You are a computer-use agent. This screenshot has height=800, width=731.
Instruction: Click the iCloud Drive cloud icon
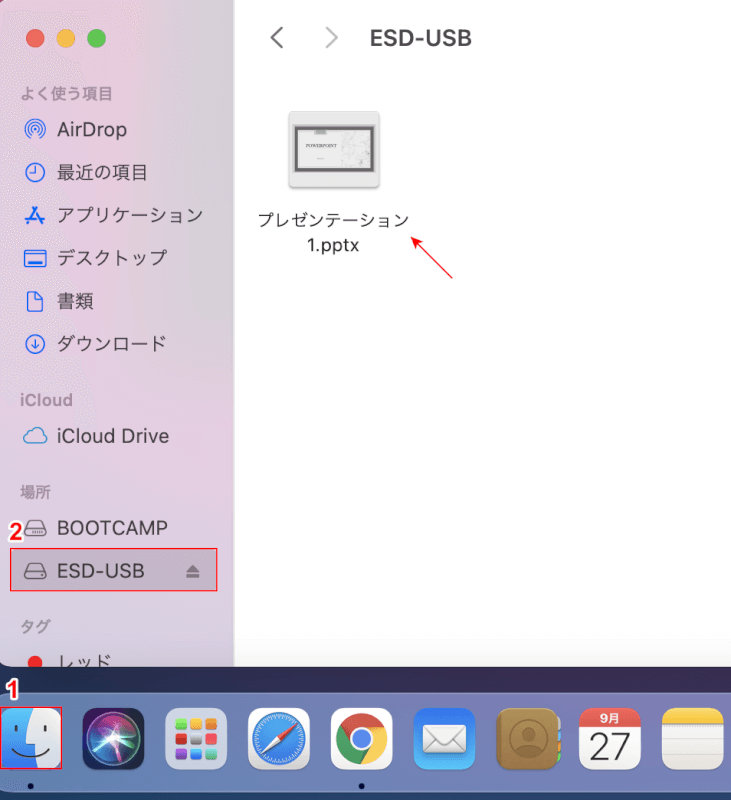(x=35, y=436)
